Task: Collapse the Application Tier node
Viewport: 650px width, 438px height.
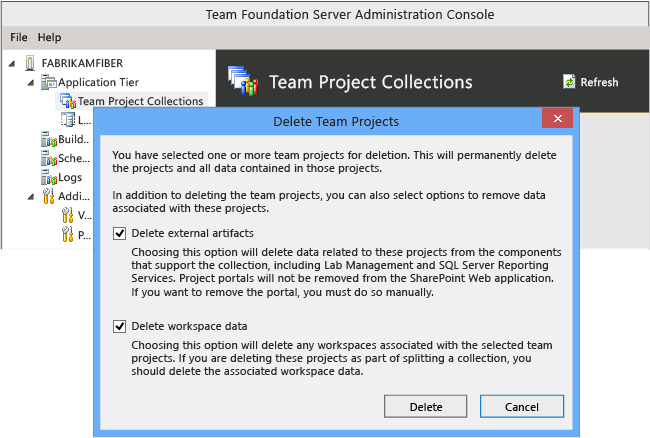Action: pyautogui.click(x=31, y=82)
